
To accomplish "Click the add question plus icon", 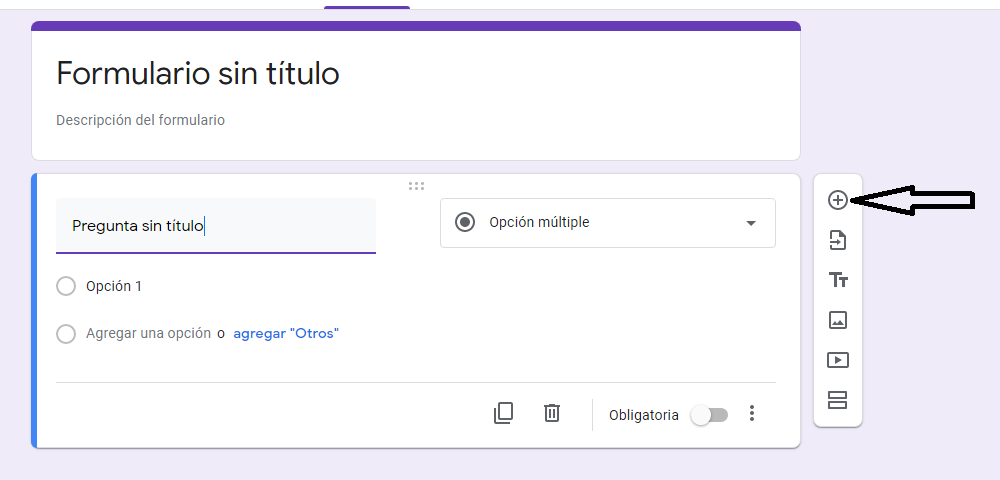I will pos(837,200).
